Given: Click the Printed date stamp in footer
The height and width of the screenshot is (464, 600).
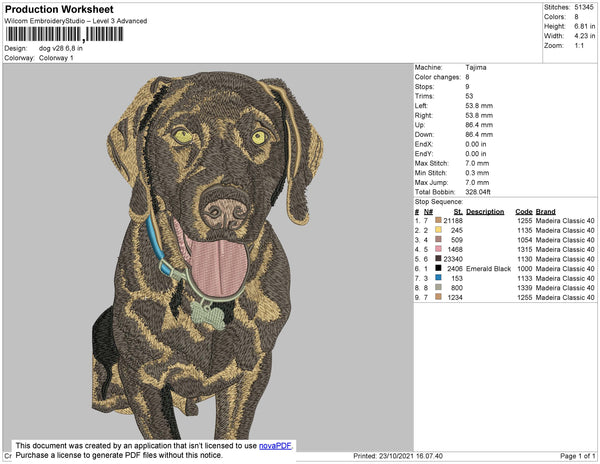Looking at the screenshot, I should 397,456.
